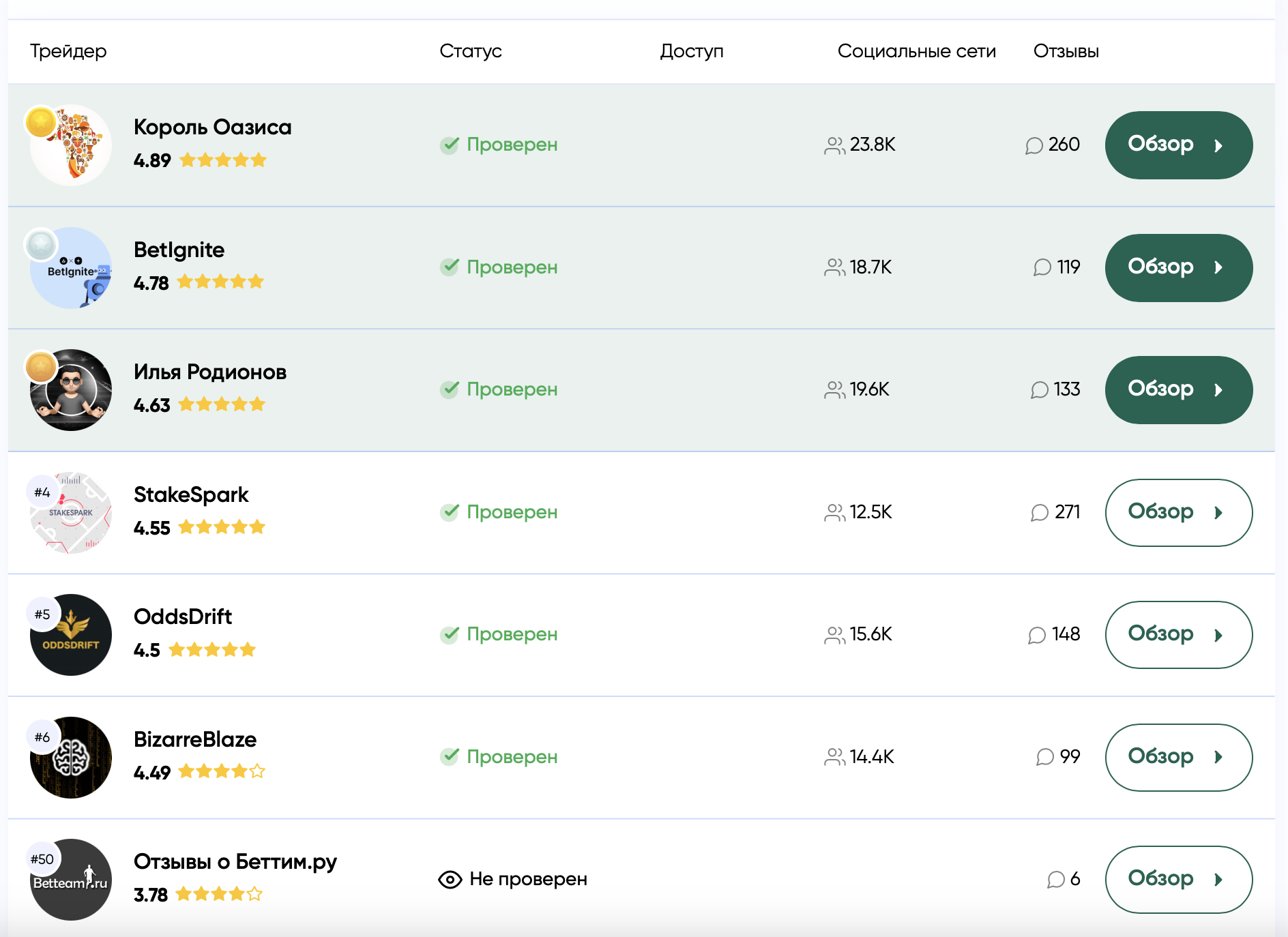This screenshot has width=1288, height=937.
Task: Click the Трейдер column header
Action: pos(68,51)
